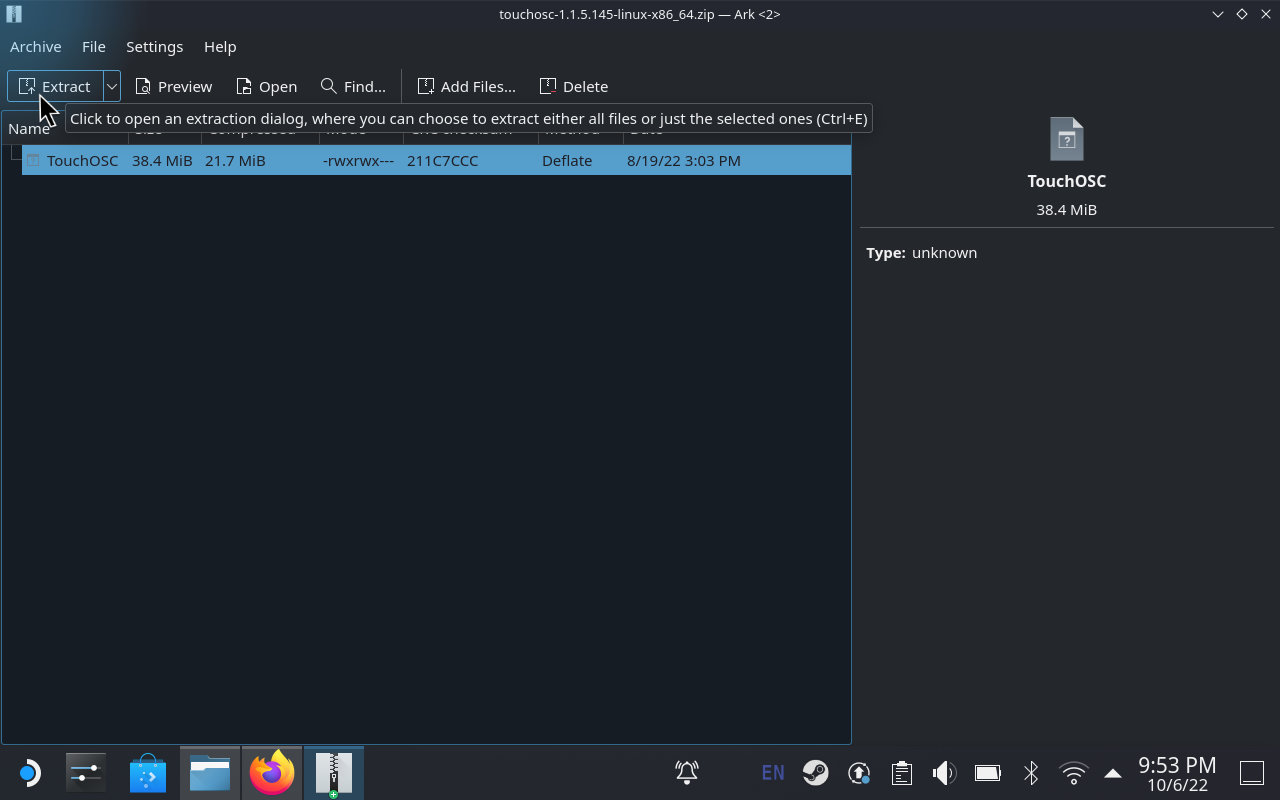Open the Archive menu
The image size is (1280, 800).
(x=36, y=46)
